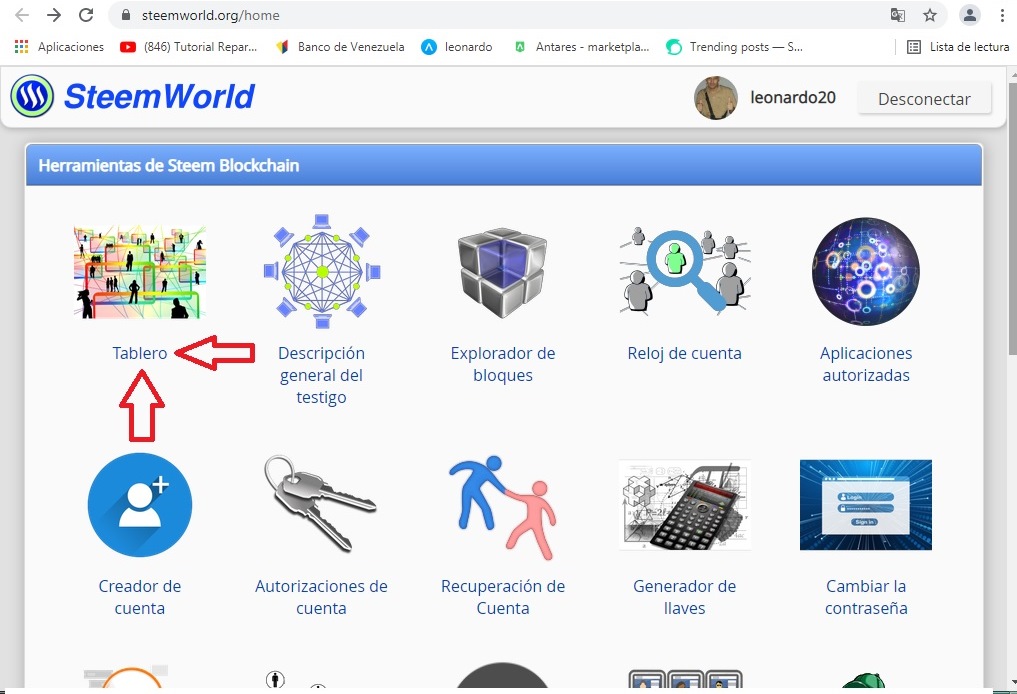Image resolution: width=1017 pixels, height=694 pixels.
Task: Click the SteemWorld title text
Action: tap(160, 97)
